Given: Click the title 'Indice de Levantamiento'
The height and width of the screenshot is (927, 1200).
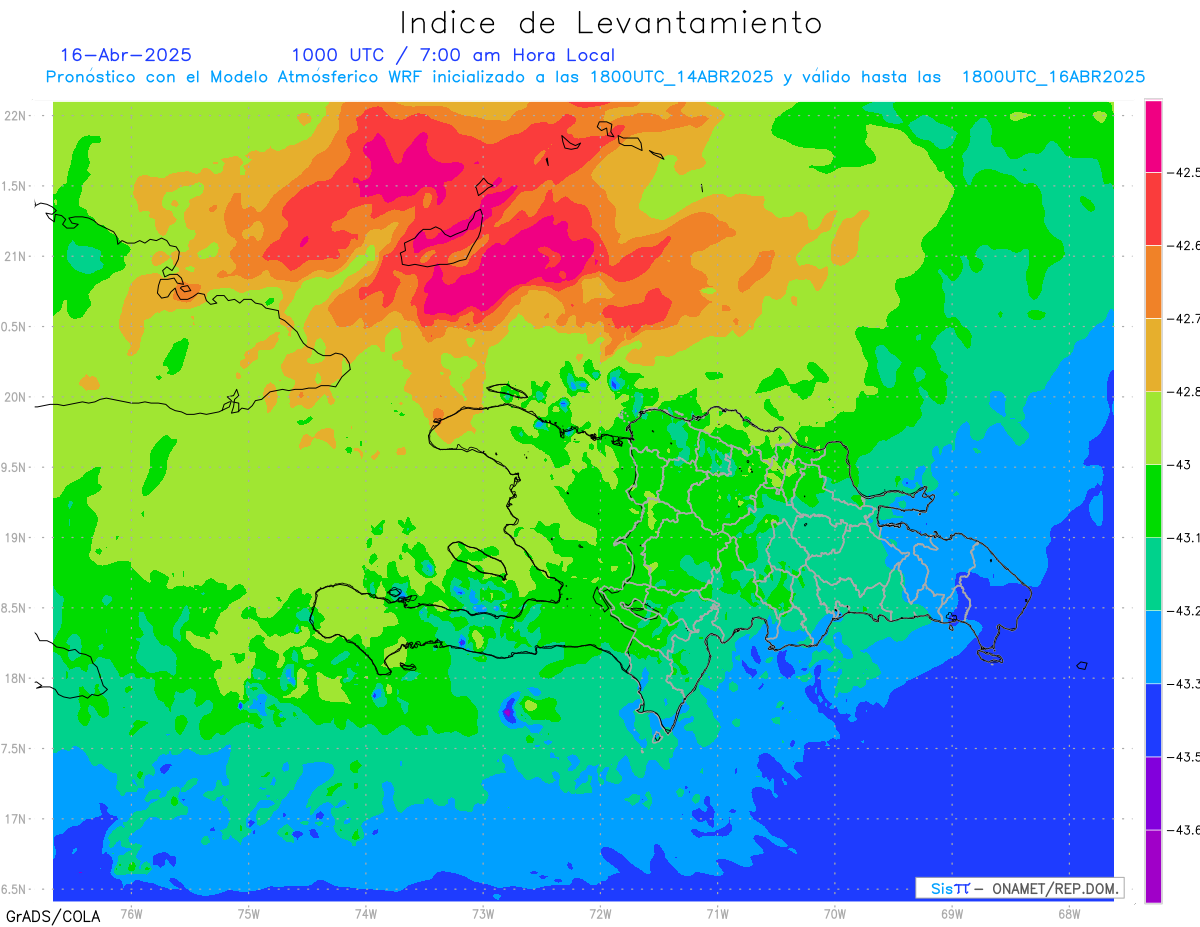Looking at the screenshot, I should 610,22.
